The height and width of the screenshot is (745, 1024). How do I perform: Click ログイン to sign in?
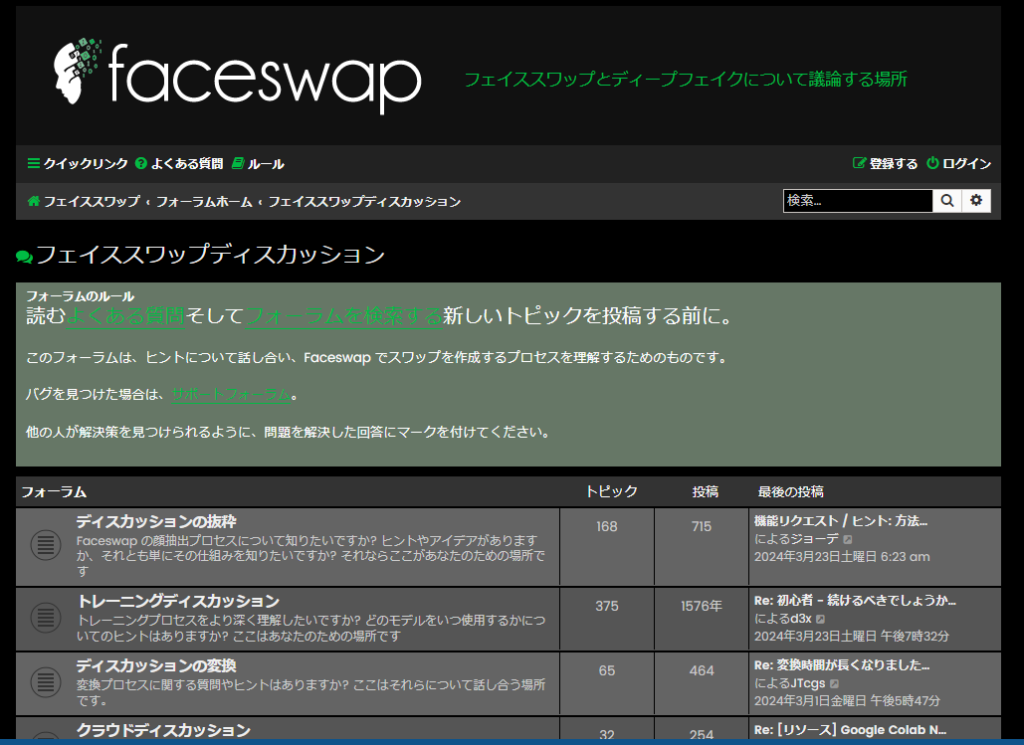[x=959, y=164]
